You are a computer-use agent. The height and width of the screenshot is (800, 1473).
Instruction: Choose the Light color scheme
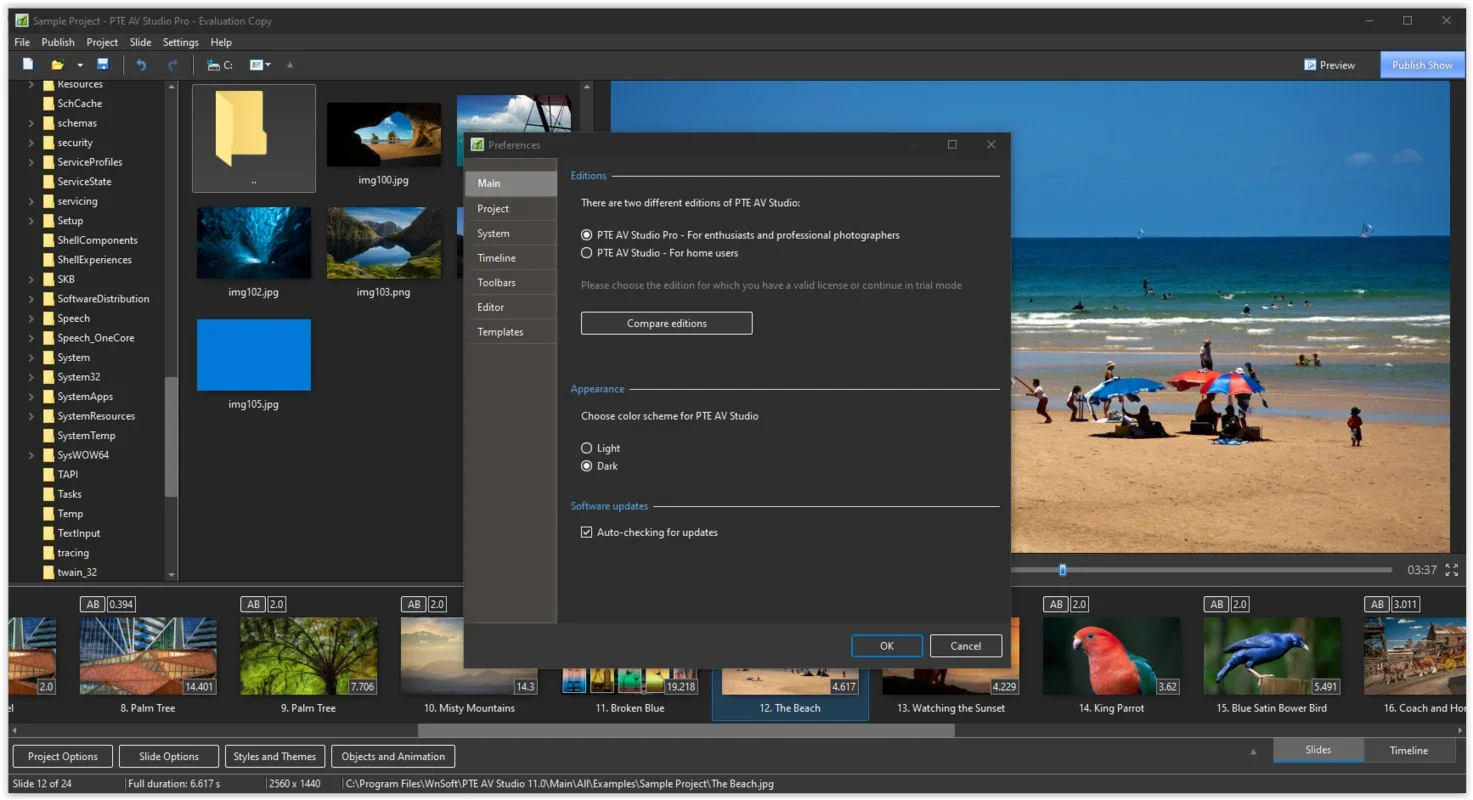pos(587,448)
